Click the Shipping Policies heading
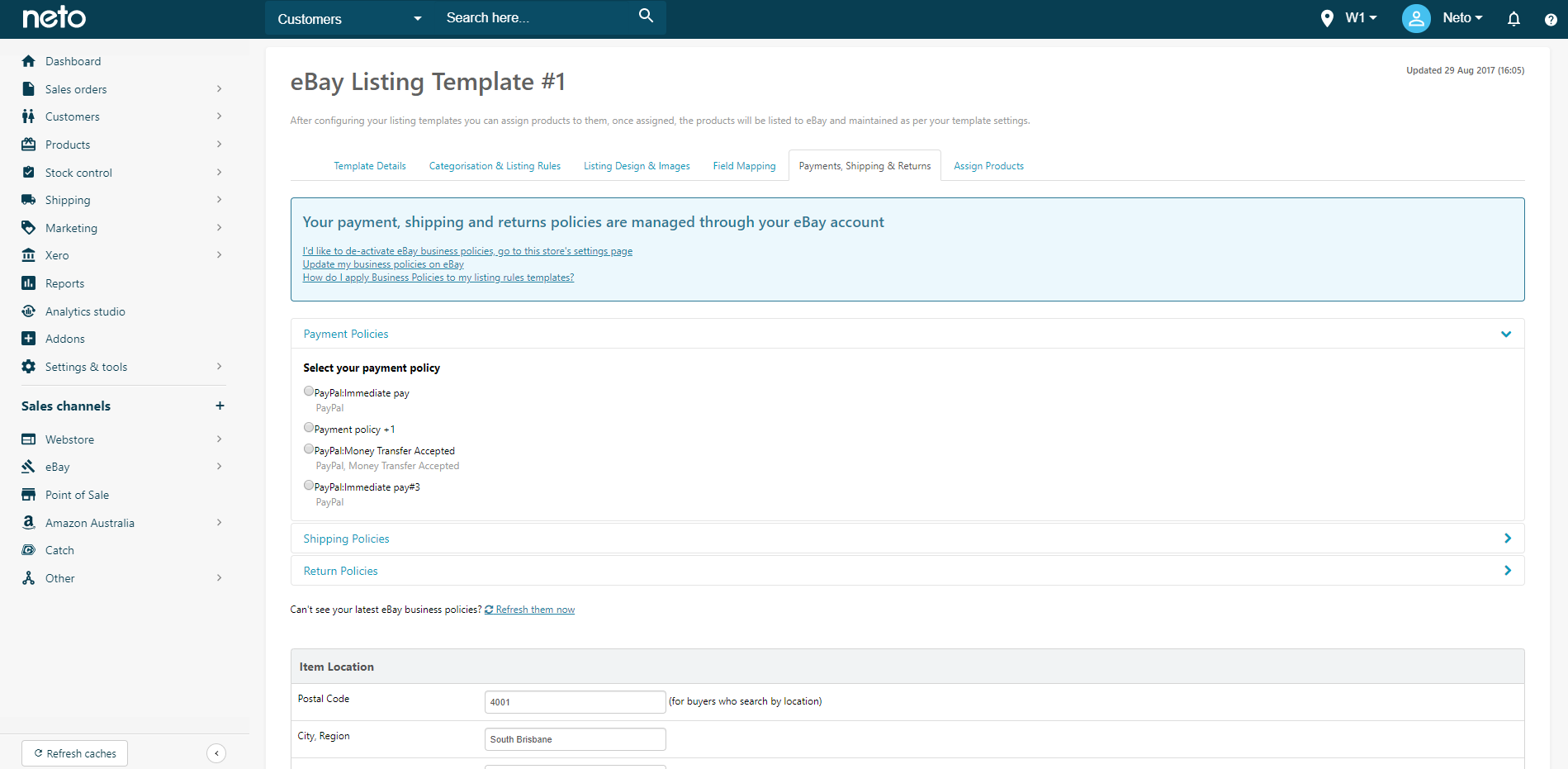 click(x=346, y=539)
